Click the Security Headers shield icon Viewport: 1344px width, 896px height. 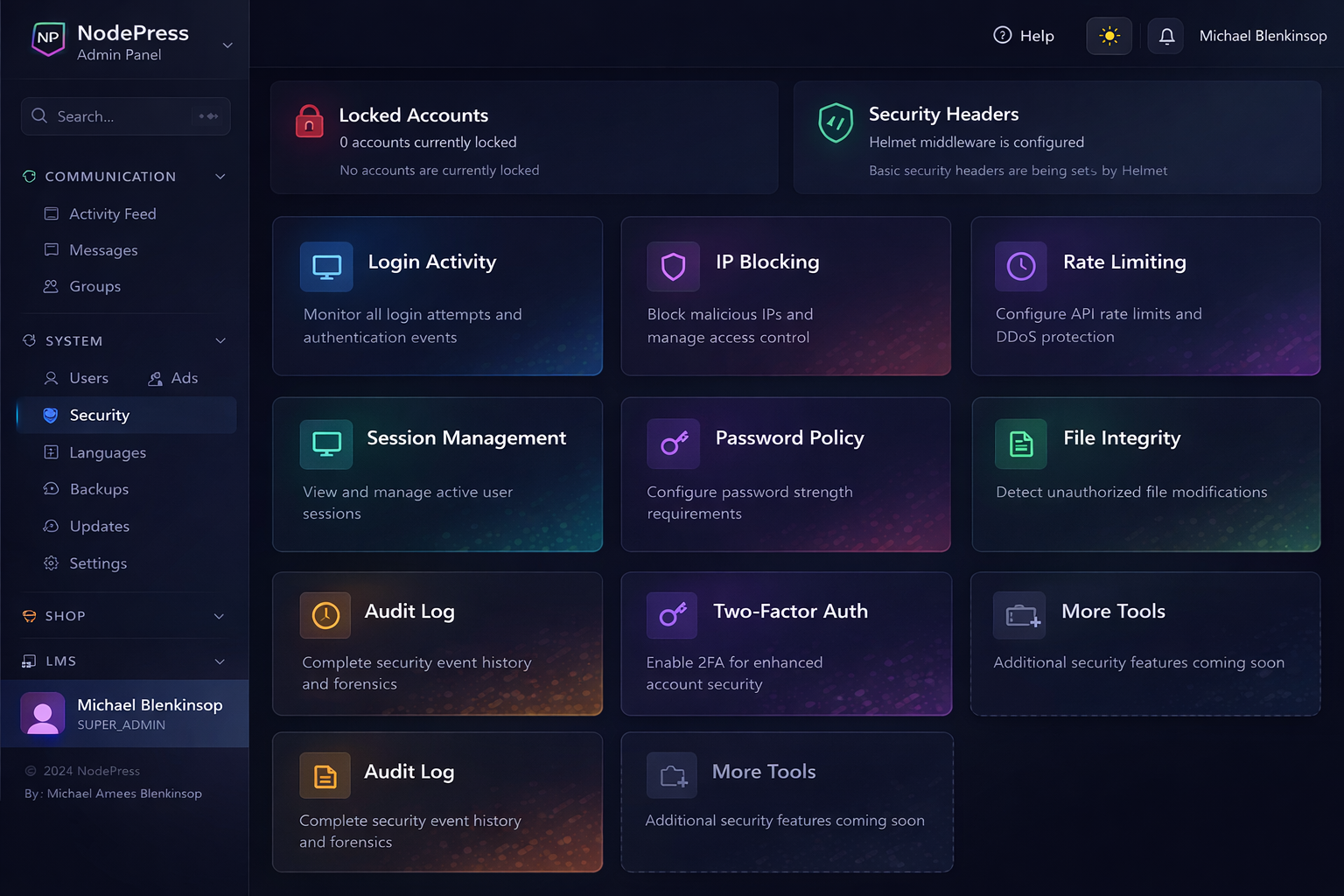(836, 122)
